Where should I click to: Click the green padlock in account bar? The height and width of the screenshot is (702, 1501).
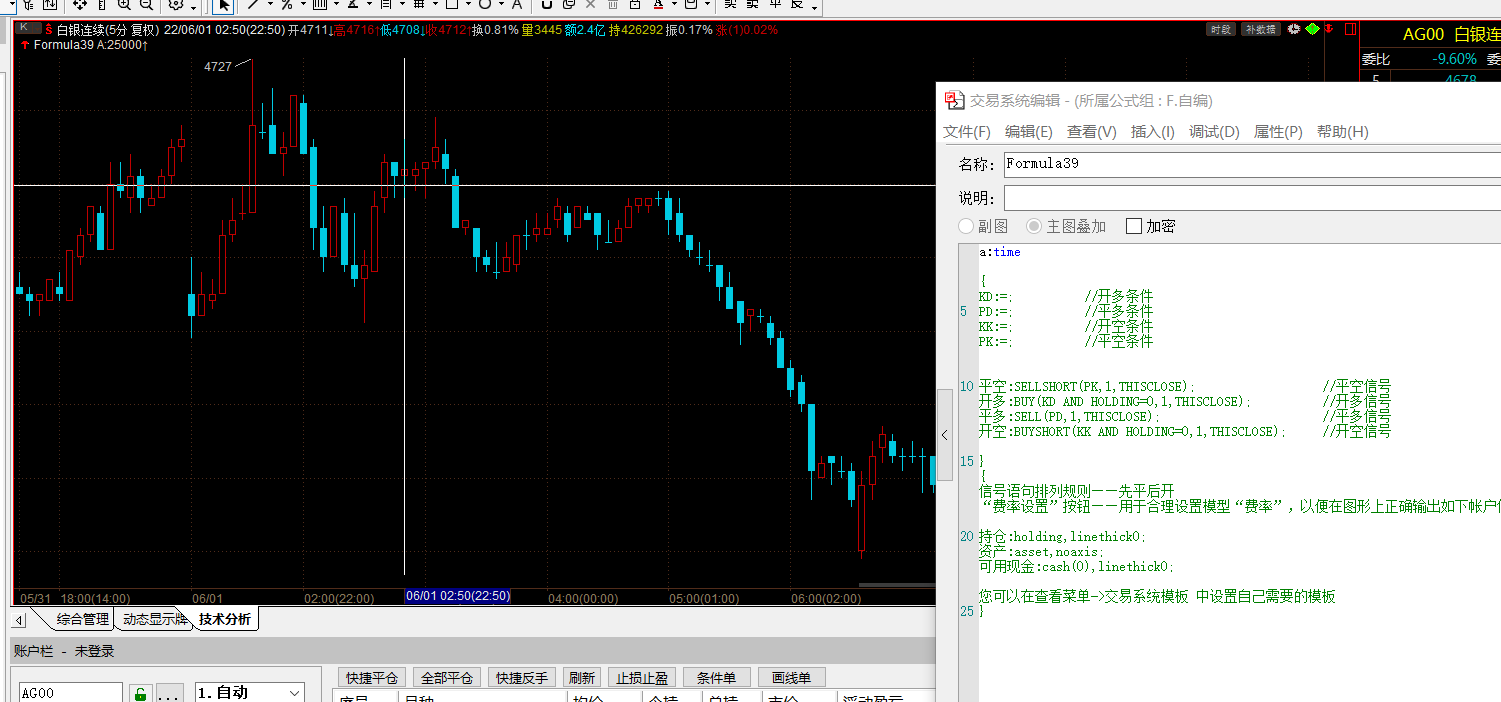click(141, 694)
